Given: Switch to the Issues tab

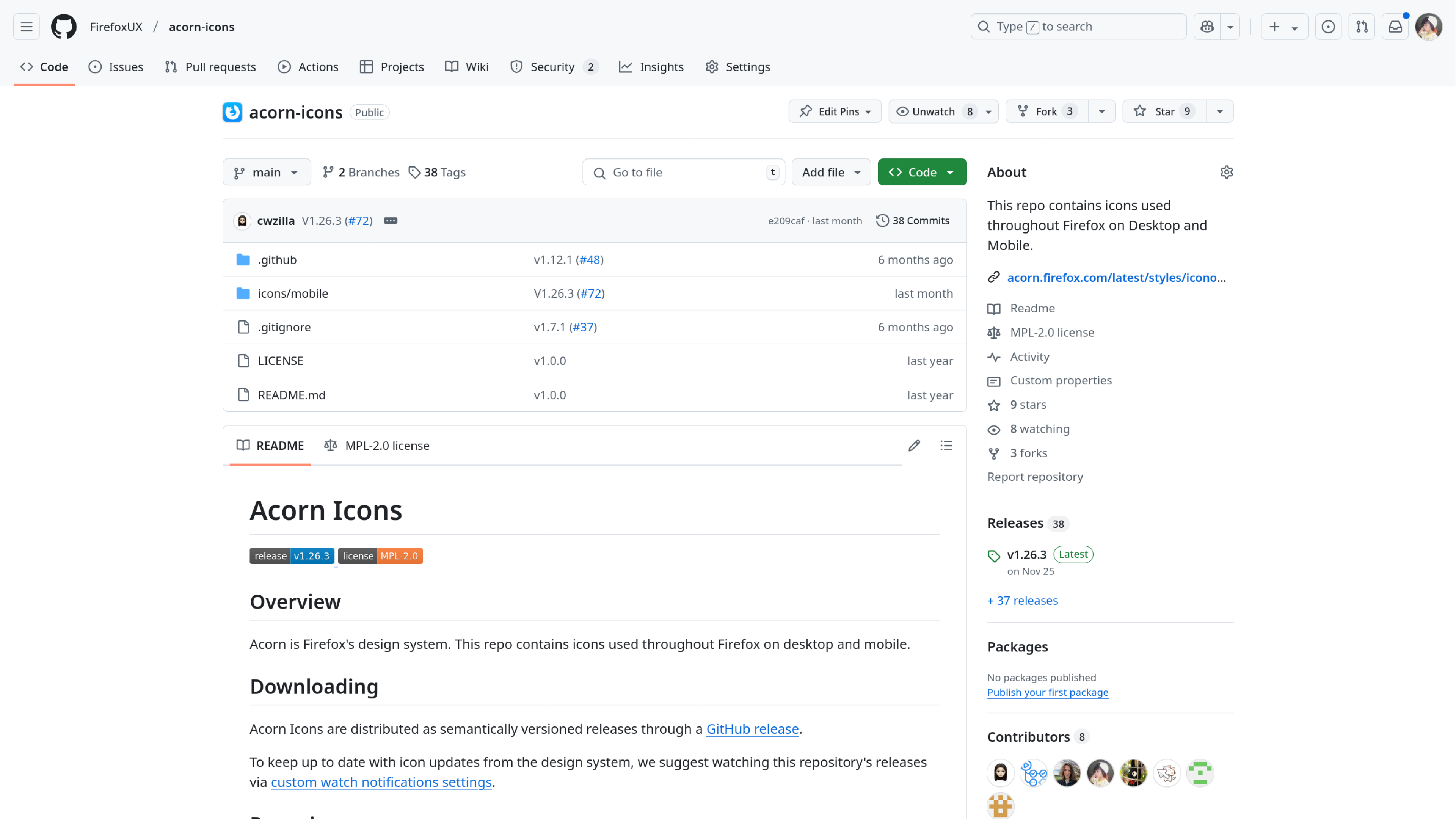Looking at the screenshot, I should coord(116,67).
